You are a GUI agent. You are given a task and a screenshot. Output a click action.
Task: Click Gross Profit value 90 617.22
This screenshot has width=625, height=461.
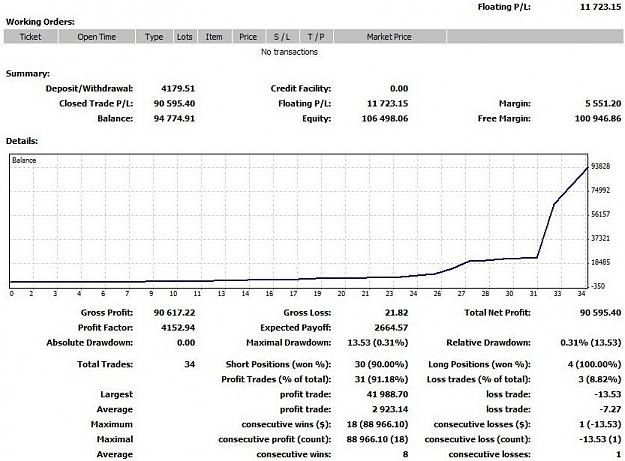[174, 313]
